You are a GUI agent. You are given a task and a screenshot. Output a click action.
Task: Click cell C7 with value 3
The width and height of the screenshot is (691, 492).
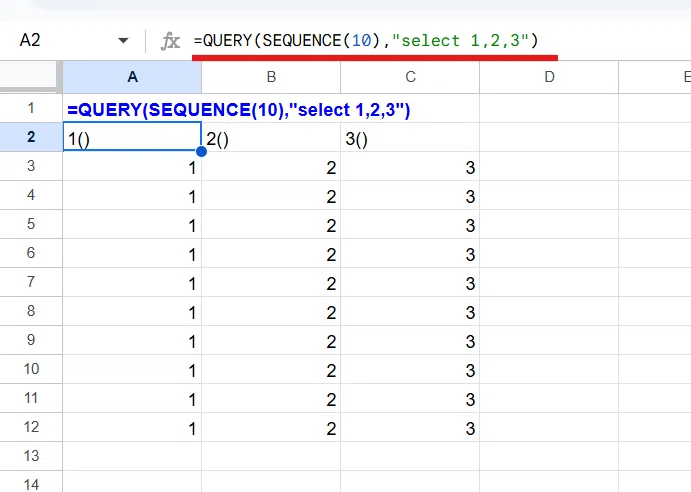(410, 282)
